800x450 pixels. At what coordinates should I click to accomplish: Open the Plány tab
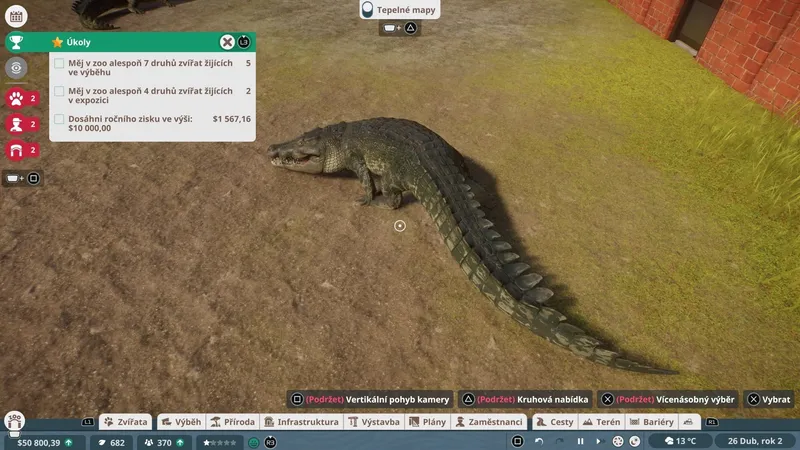click(x=428, y=422)
